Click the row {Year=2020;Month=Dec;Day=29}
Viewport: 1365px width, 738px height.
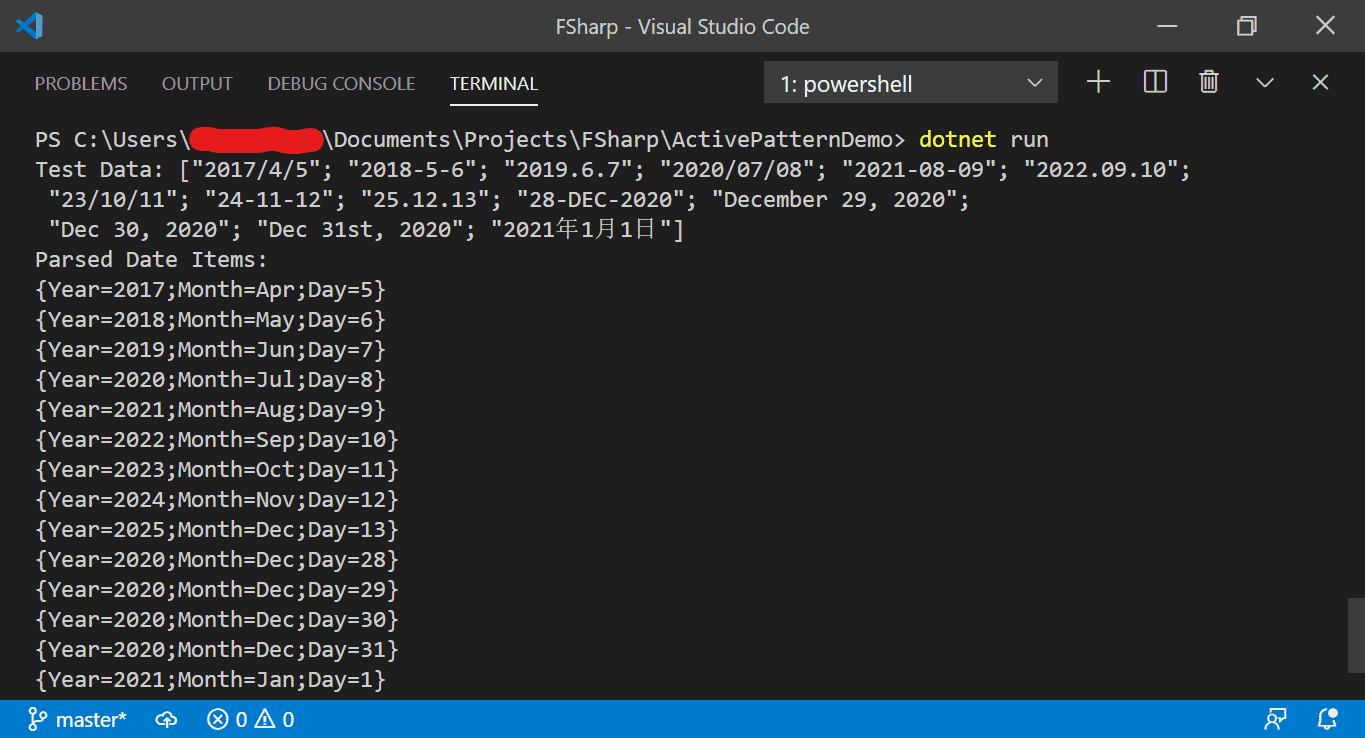pos(217,590)
